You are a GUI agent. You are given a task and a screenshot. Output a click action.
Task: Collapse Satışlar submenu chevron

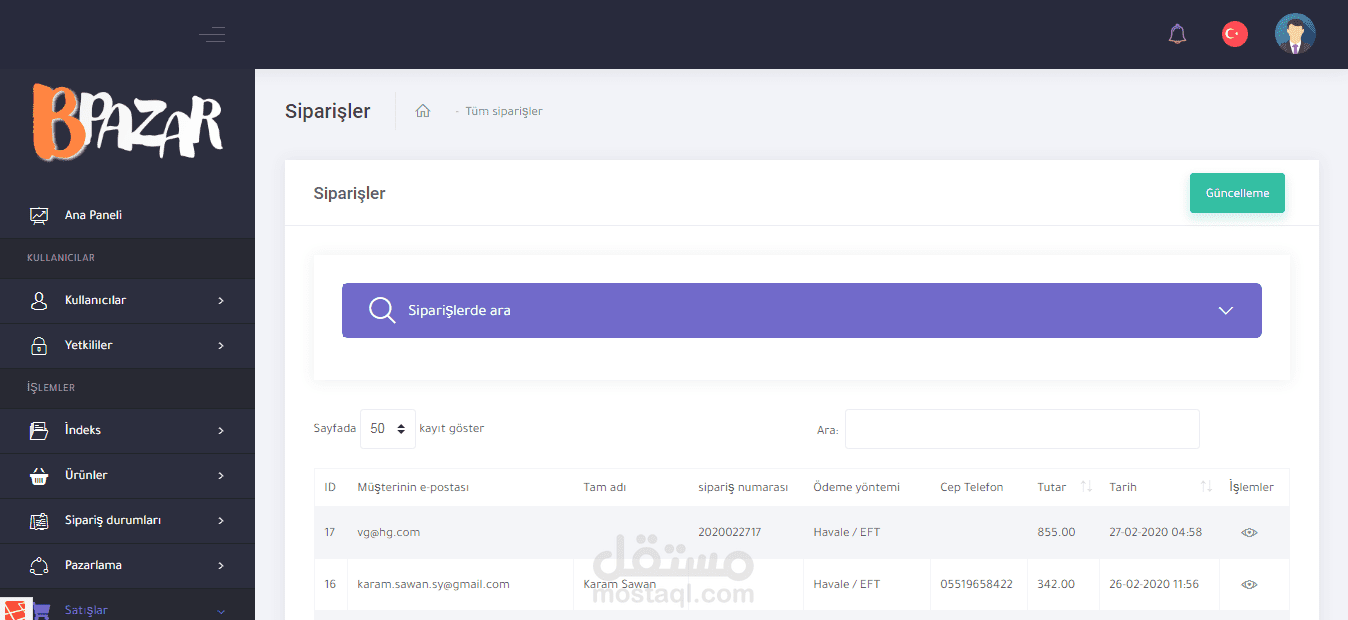221,611
